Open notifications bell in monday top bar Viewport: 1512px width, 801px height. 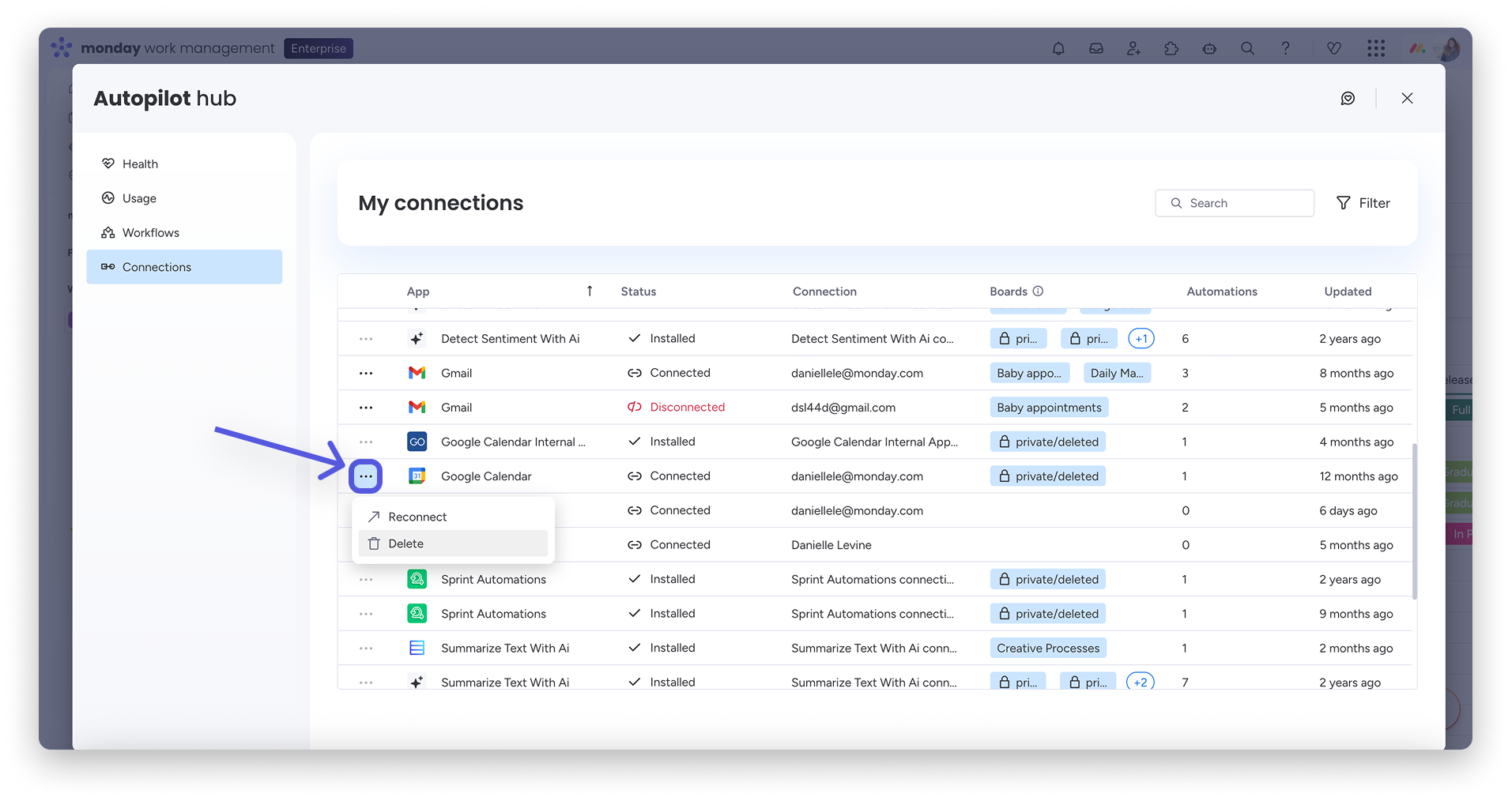(1058, 49)
